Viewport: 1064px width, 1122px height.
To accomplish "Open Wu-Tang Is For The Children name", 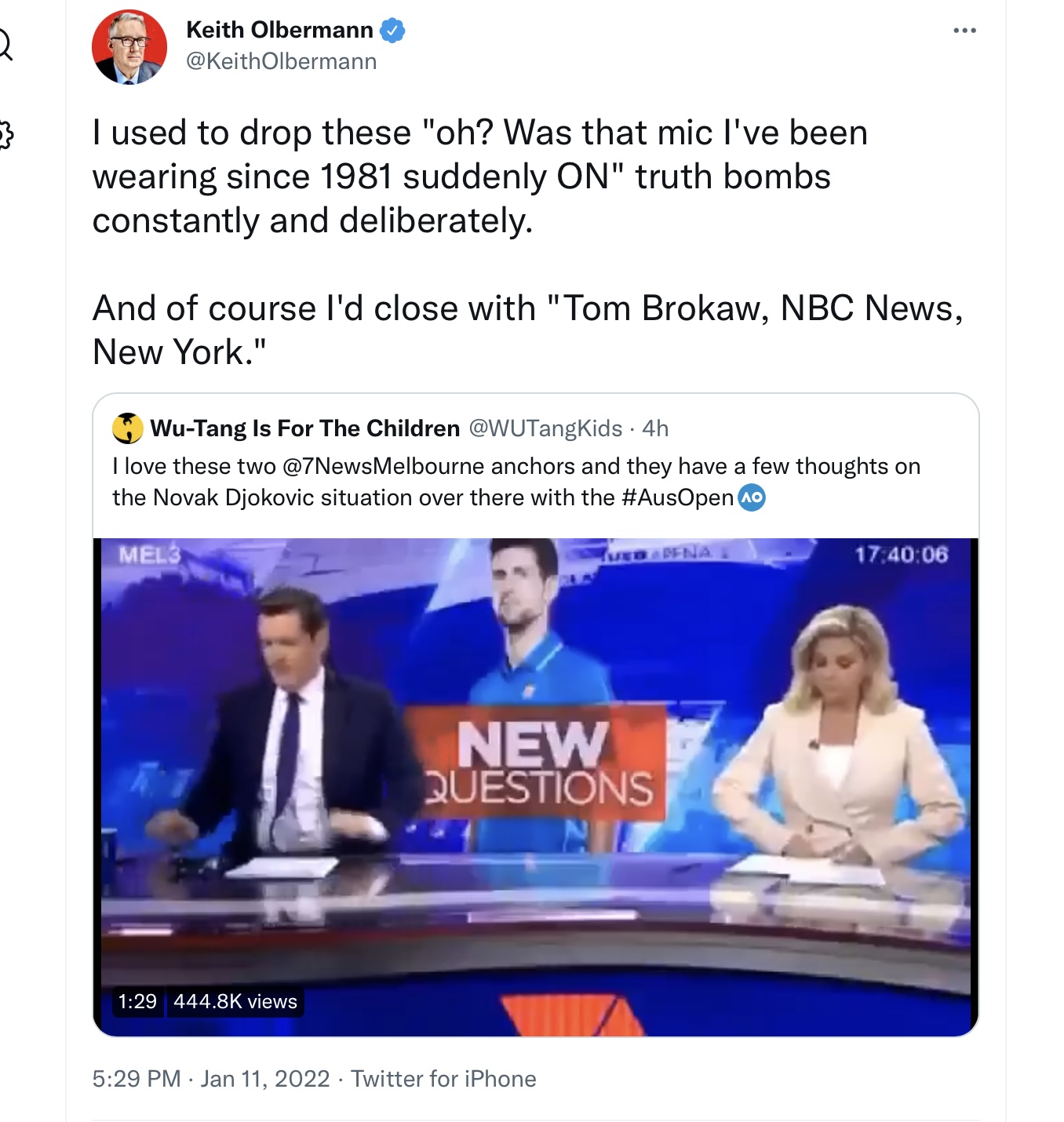I will click(305, 428).
